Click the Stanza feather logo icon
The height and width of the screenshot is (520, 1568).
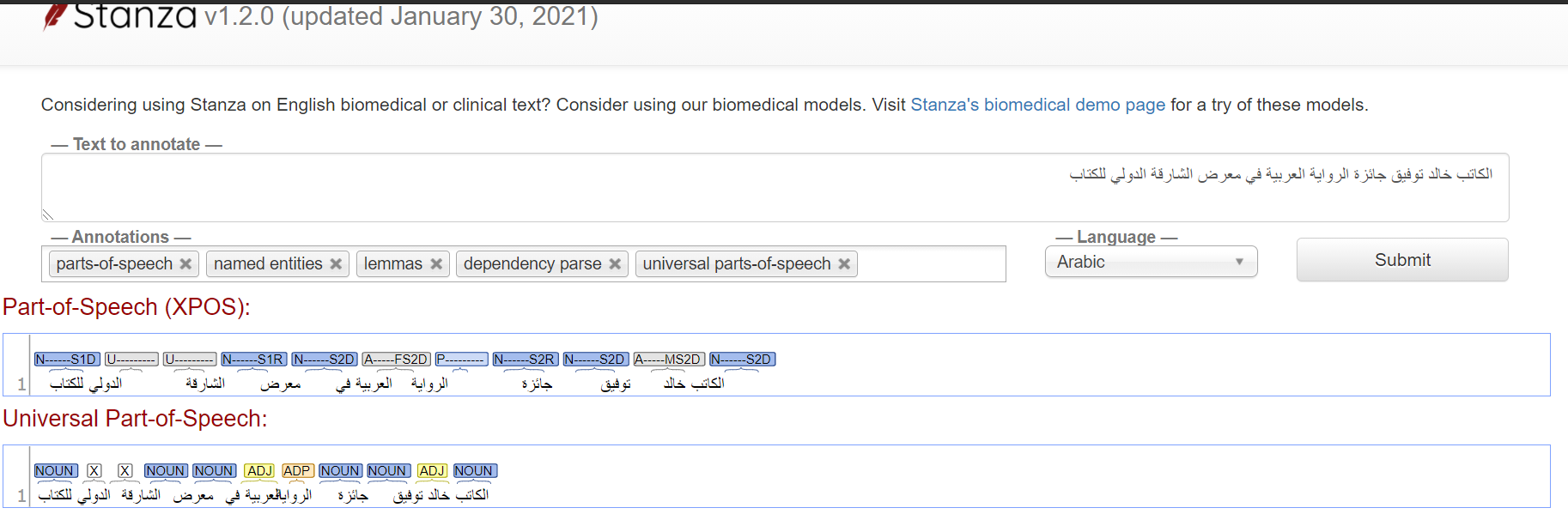tap(55, 16)
